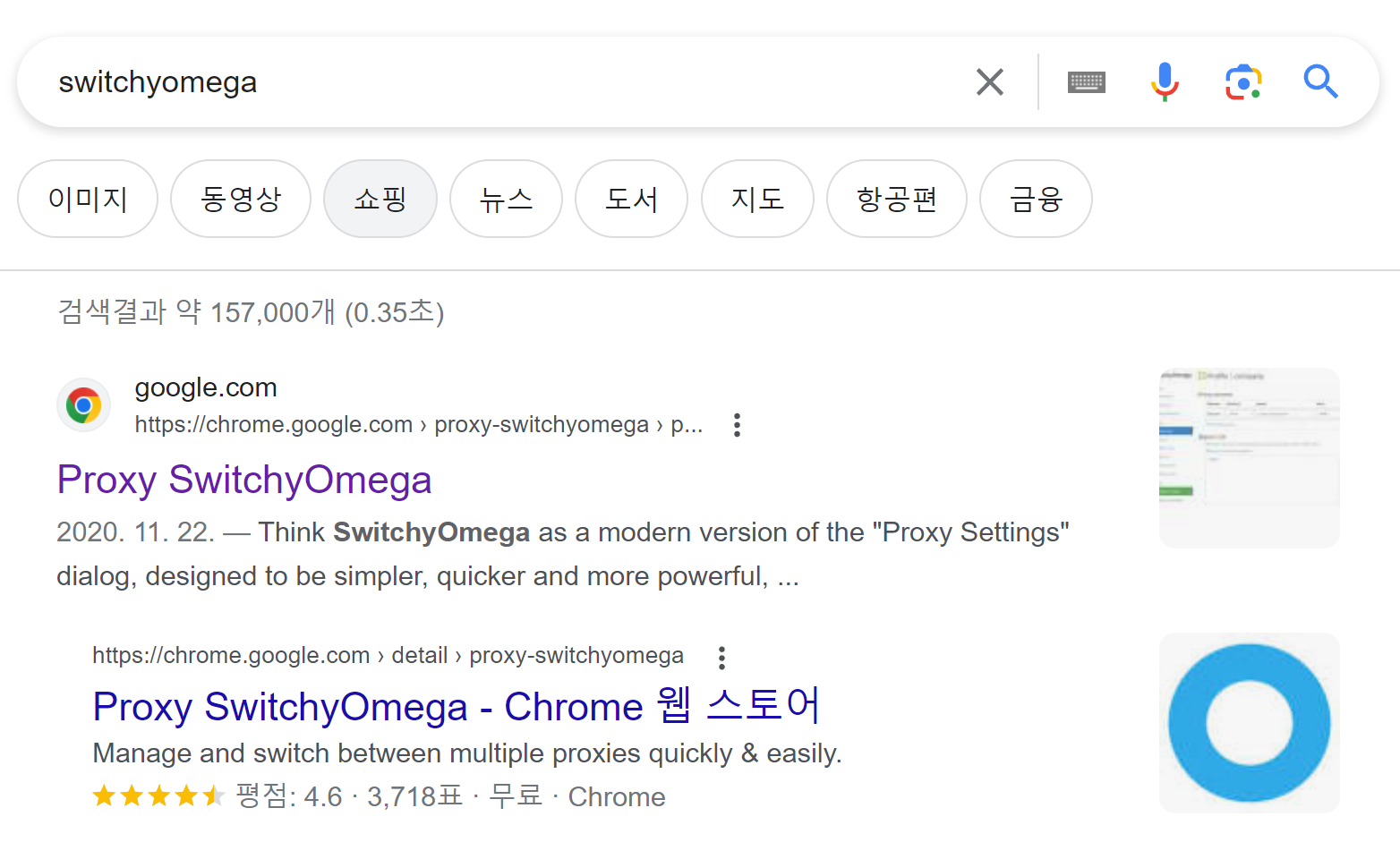Screen dimensions: 1400x842
Task: Click the Chrome favicon next to google.com
Action: pos(83,405)
